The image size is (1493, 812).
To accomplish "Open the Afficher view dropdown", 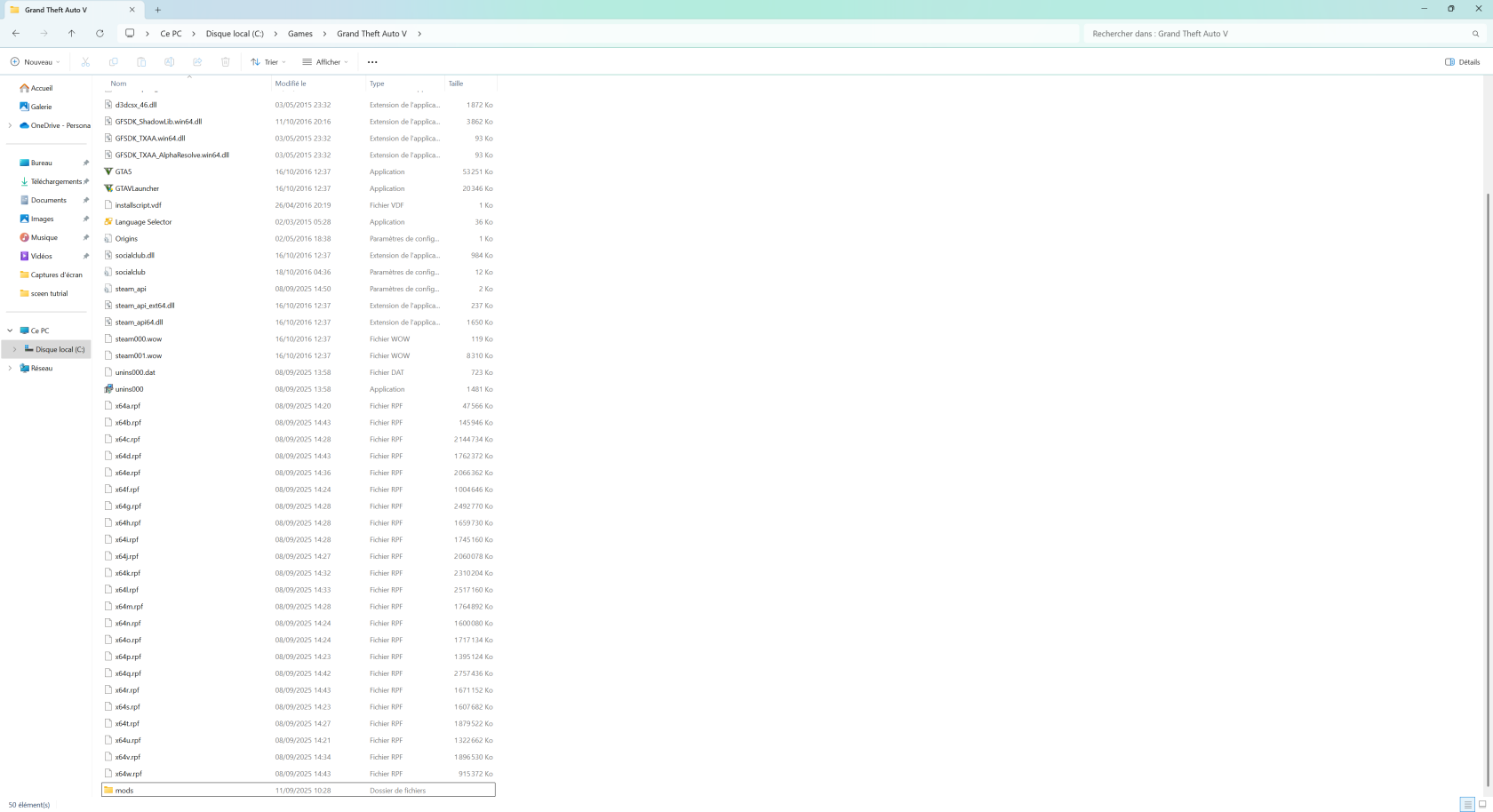I will point(325,62).
